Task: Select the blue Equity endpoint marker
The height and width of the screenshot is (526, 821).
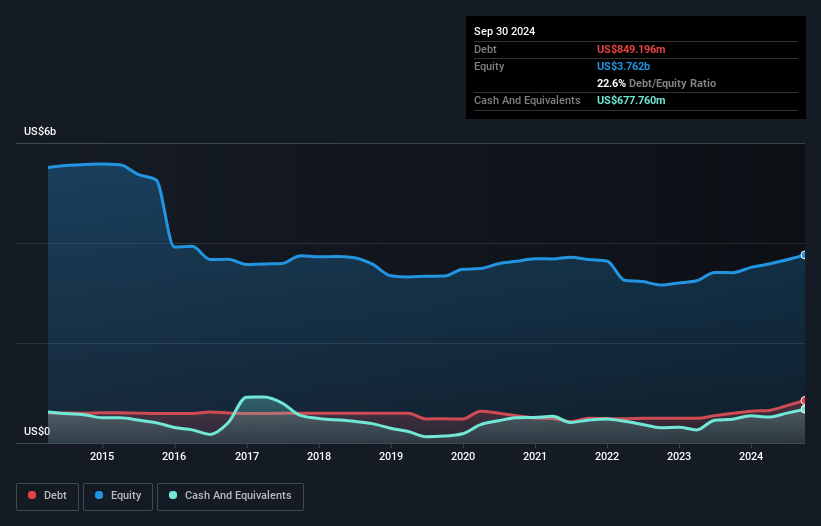Action: click(x=804, y=255)
